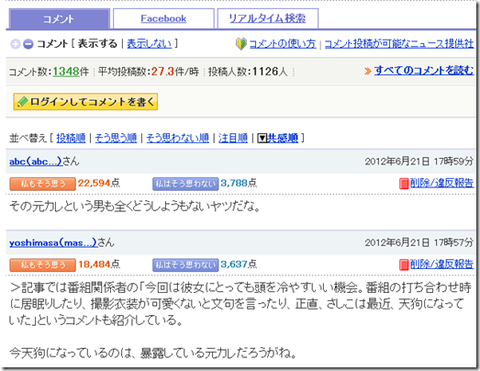Click 私もそう思う on abc's comment
Image resolution: width=480 pixels, height=371 pixels.
point(43,184)
